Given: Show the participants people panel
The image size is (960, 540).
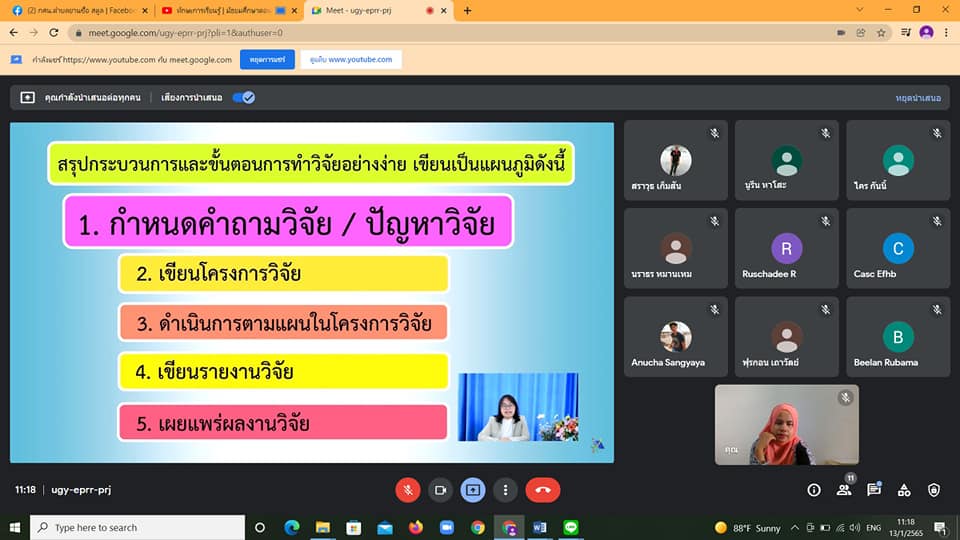Looking at the screenshot, I should (844, 490).
